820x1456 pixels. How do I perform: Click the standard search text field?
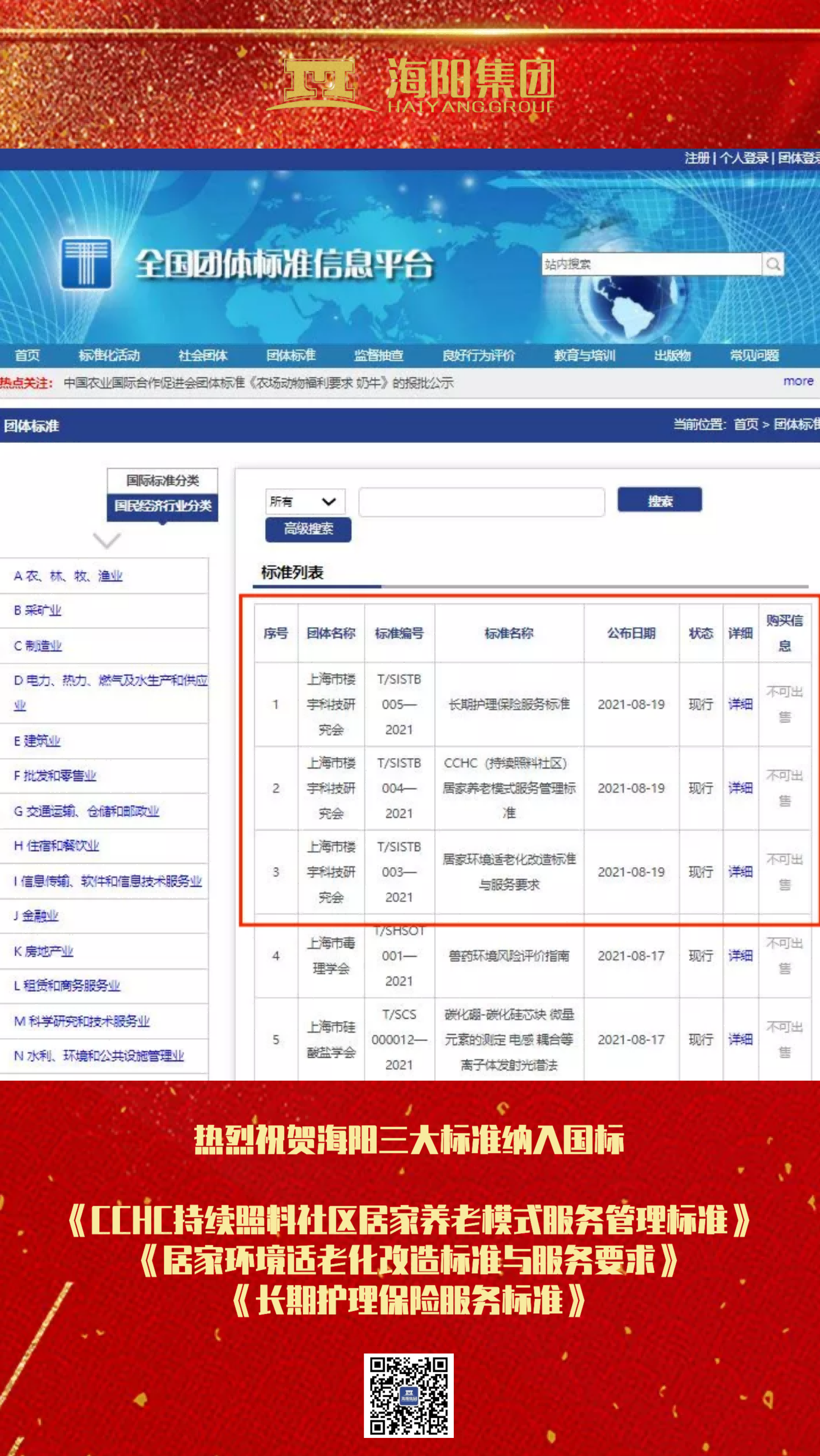tap(482, 501)
